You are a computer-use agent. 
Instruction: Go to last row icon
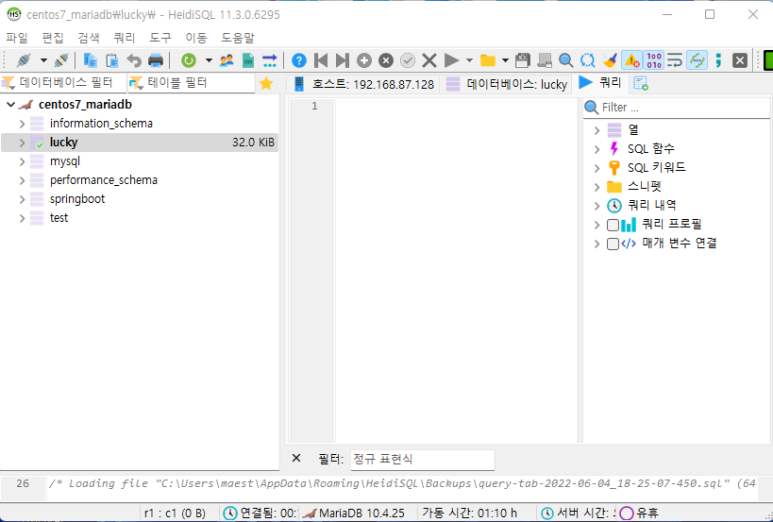click(342, 61)
